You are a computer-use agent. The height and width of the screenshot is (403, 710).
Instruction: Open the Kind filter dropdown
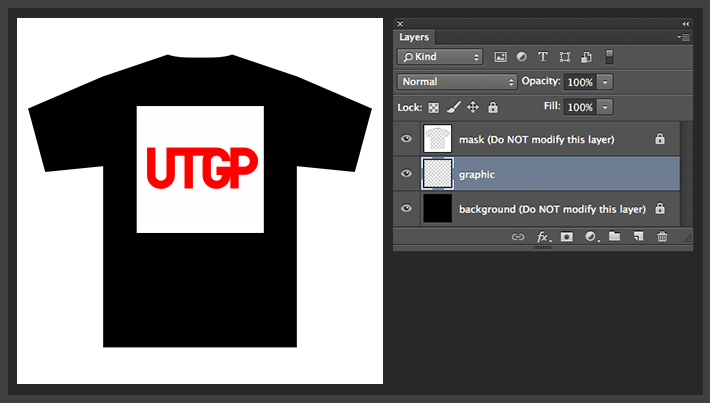[x=440, y=57]
